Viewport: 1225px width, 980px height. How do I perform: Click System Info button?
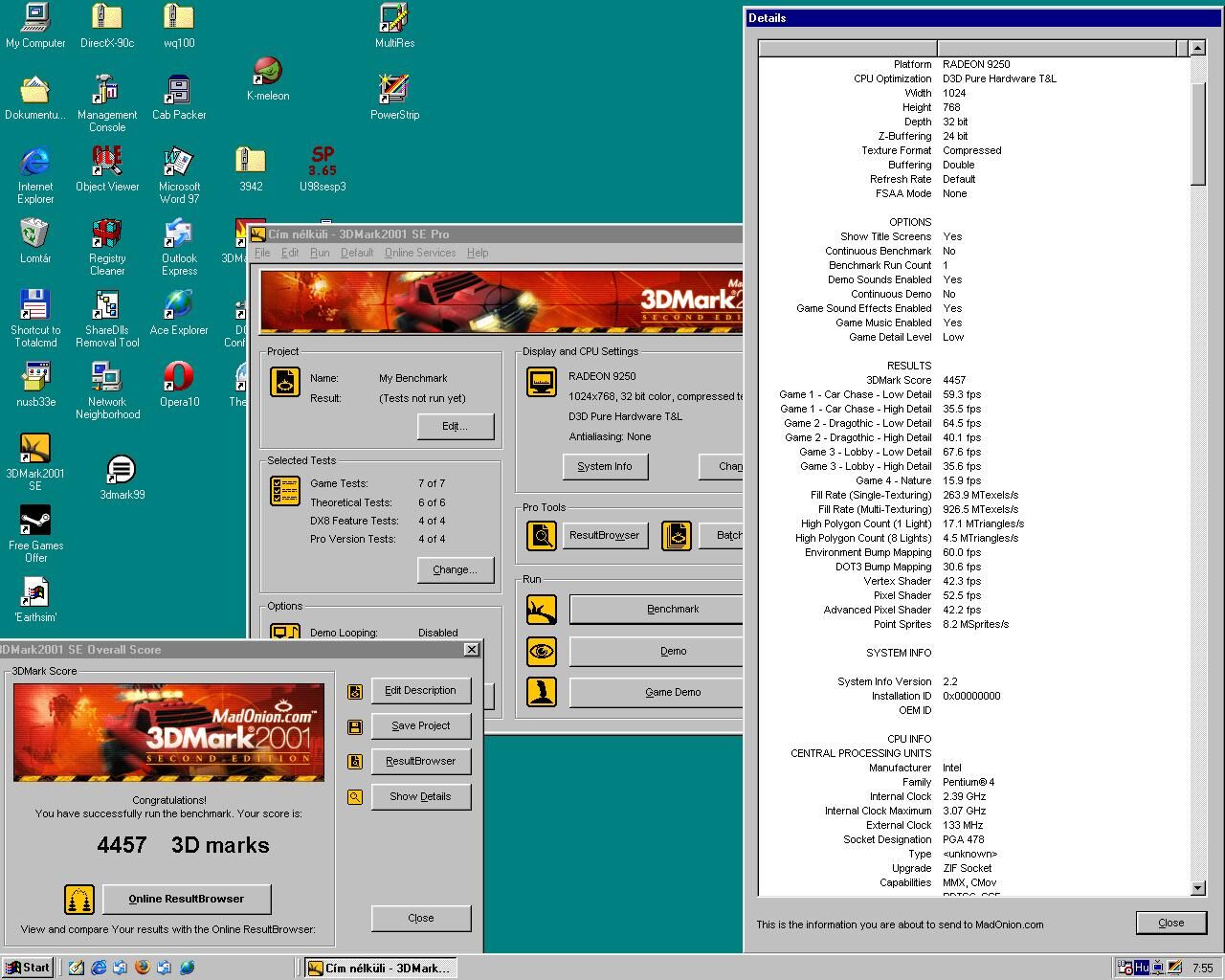pyautogui.click(x=605, y=466)
